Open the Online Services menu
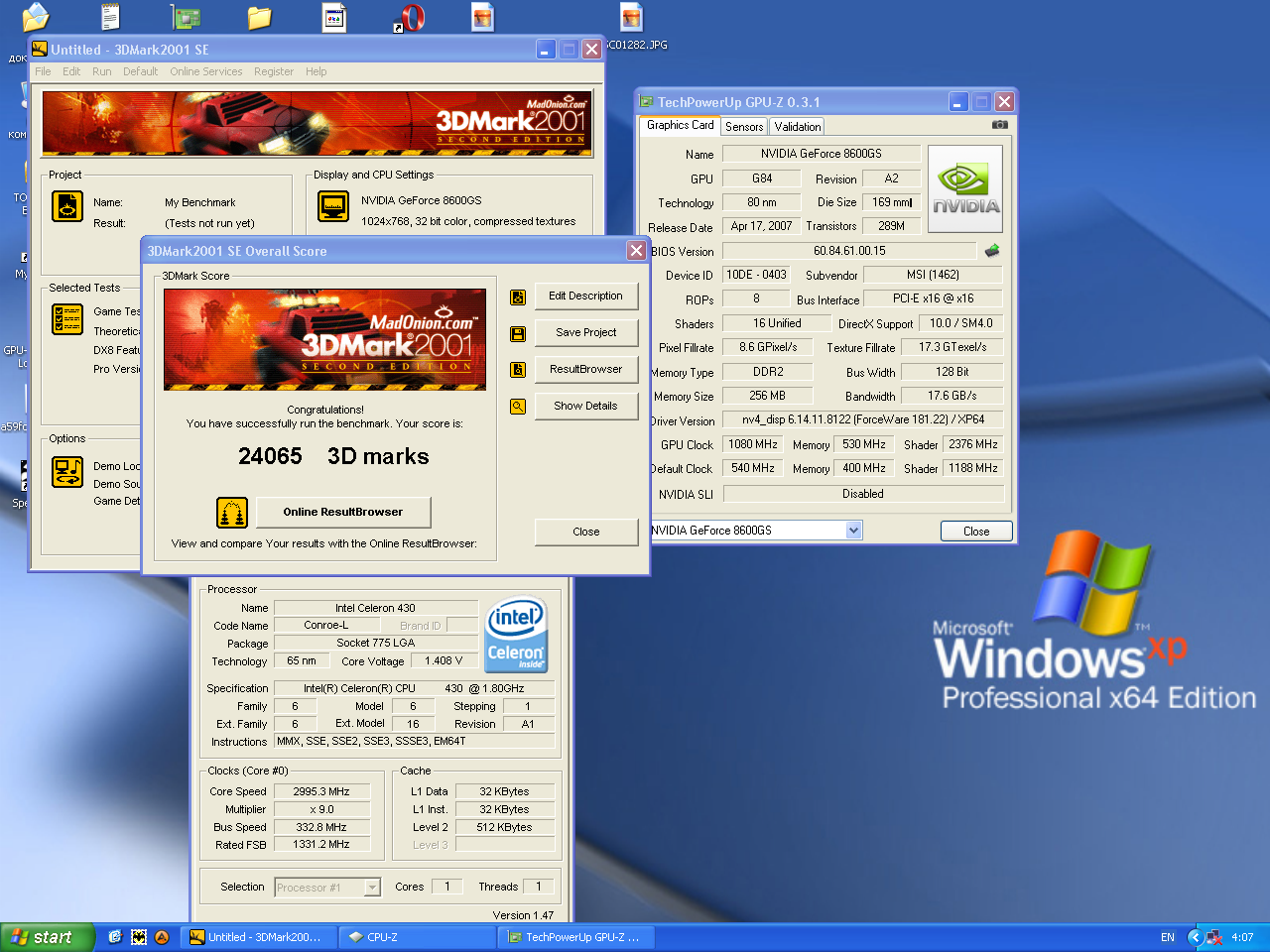 (205, 71)
